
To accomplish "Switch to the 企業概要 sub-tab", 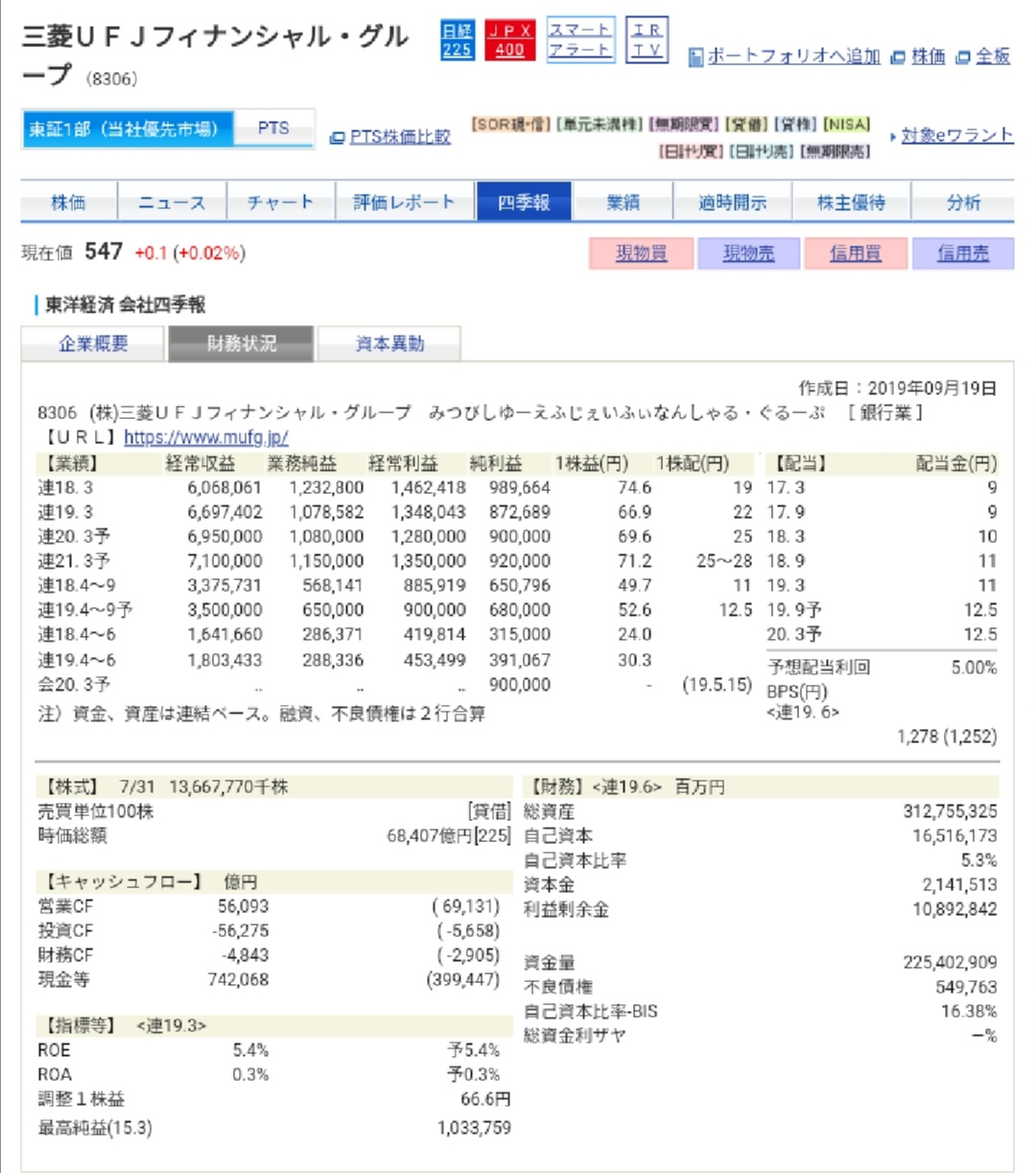I will (x=93, y=343).
